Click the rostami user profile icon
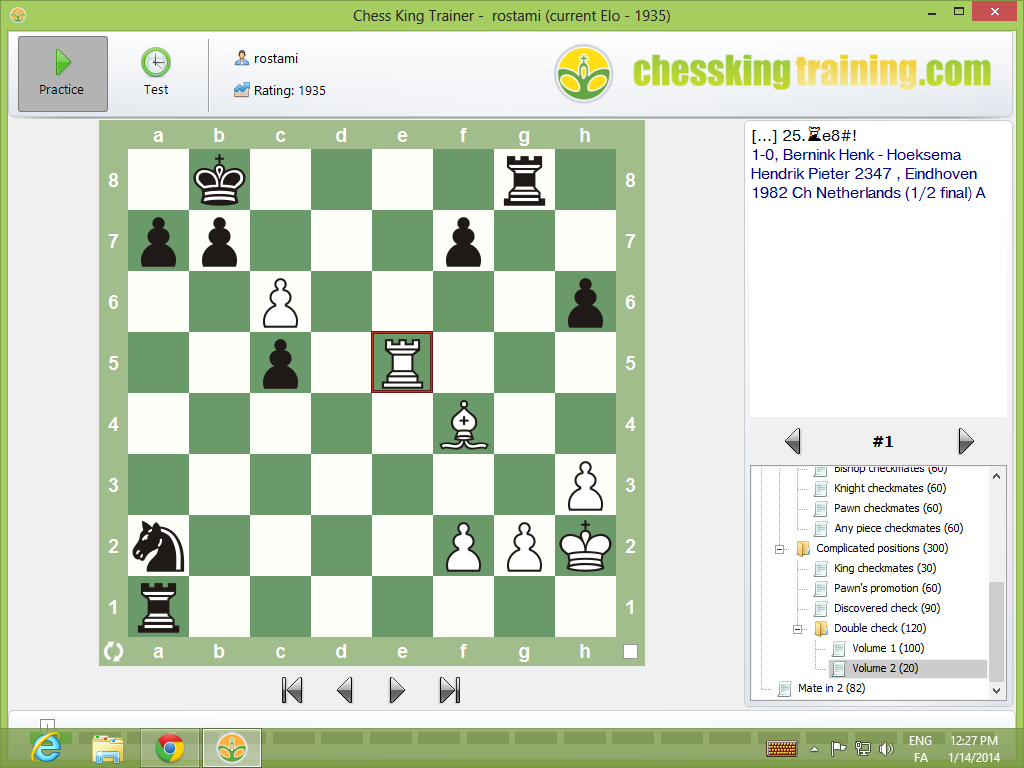The image size is (1024, 768). pyautogui.click(x=242, y=58)
